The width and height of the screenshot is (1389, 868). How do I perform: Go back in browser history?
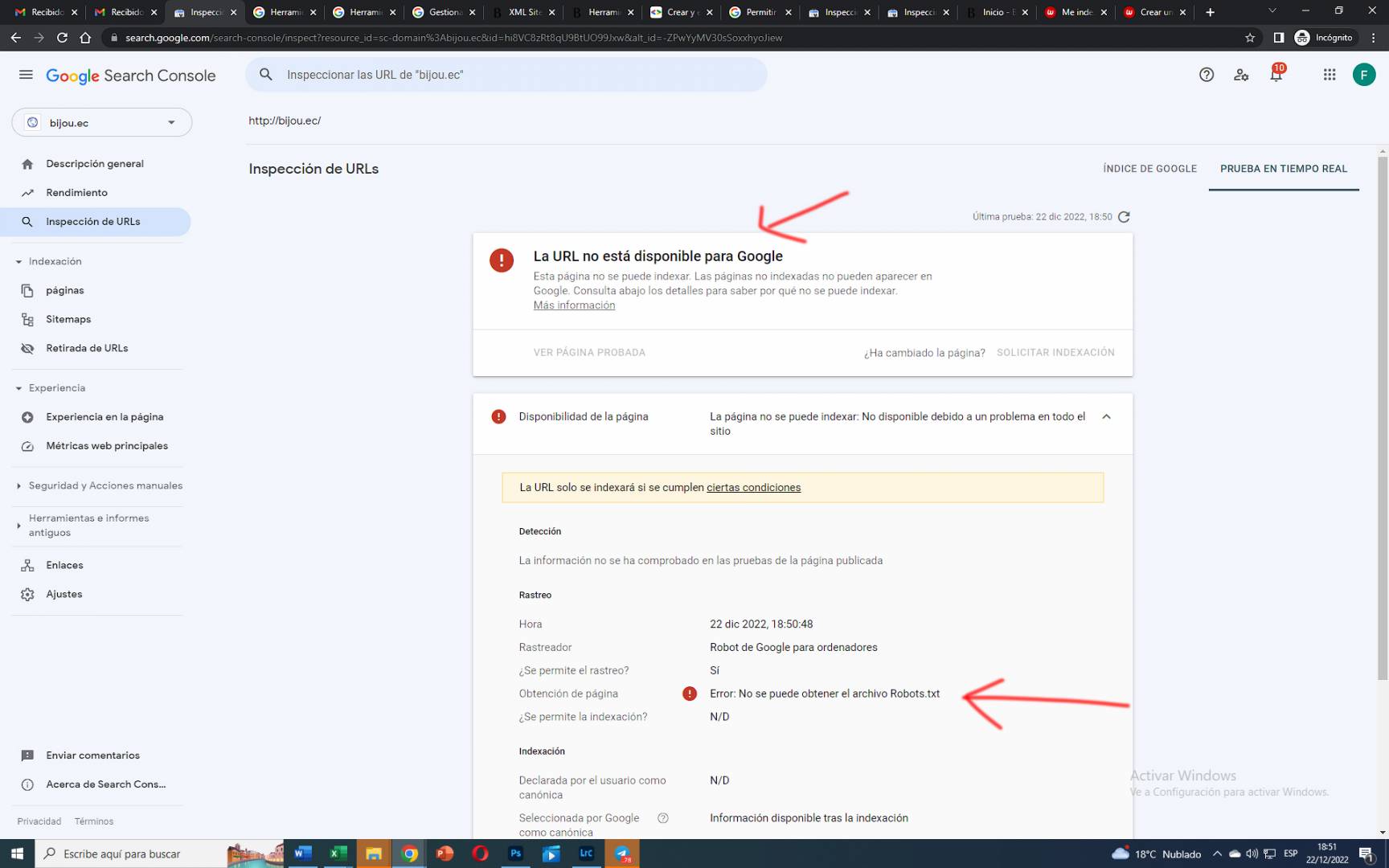[x=16, y=38]
